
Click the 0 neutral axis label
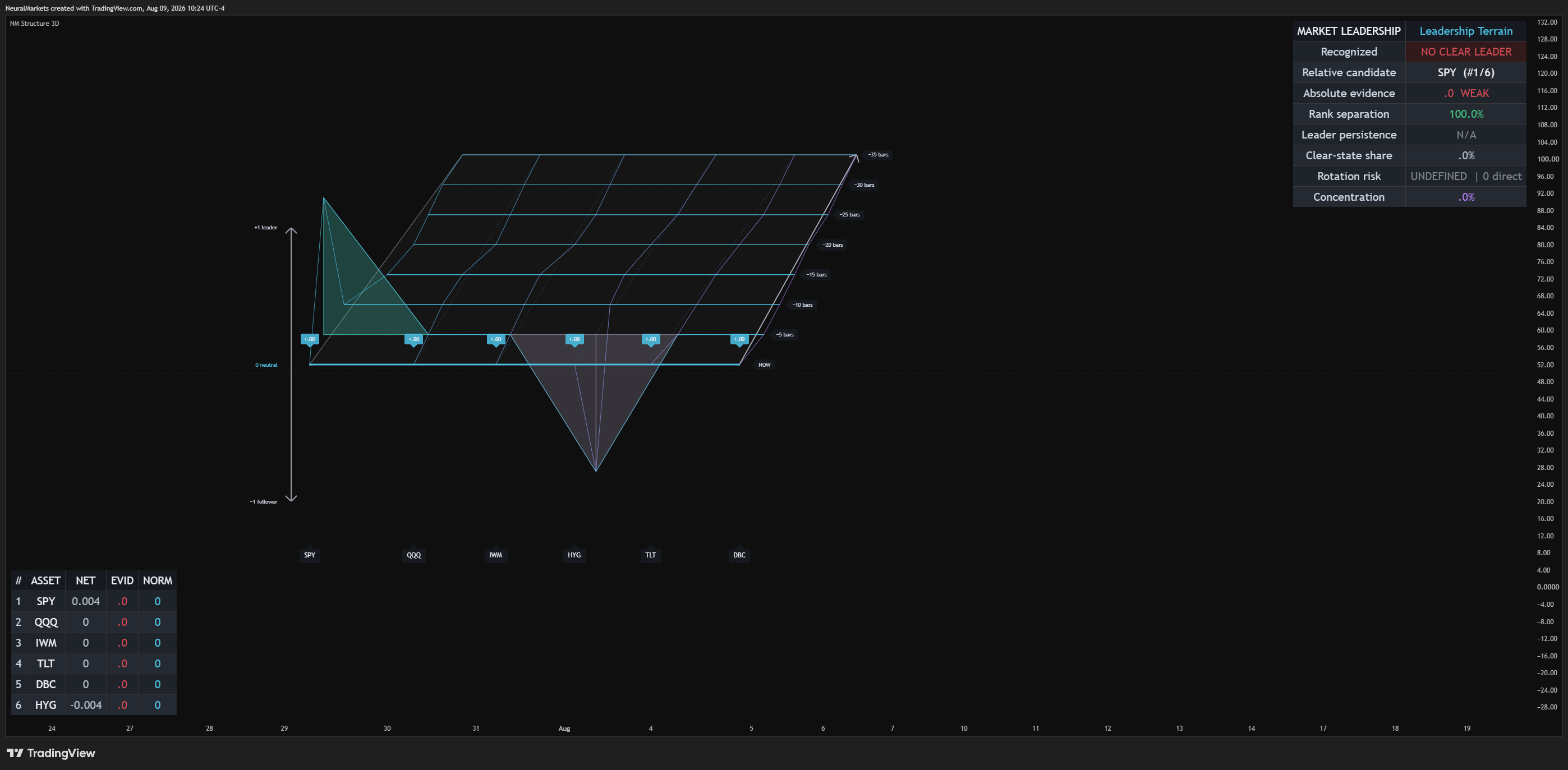(266, 365)
